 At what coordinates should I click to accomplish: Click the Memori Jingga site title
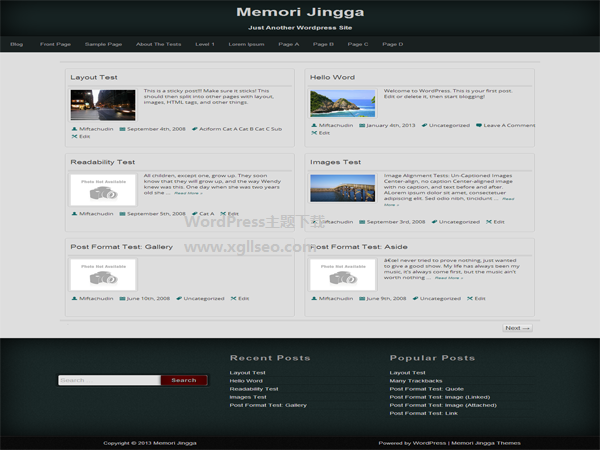pyautogui.click(x=300, y=12)
